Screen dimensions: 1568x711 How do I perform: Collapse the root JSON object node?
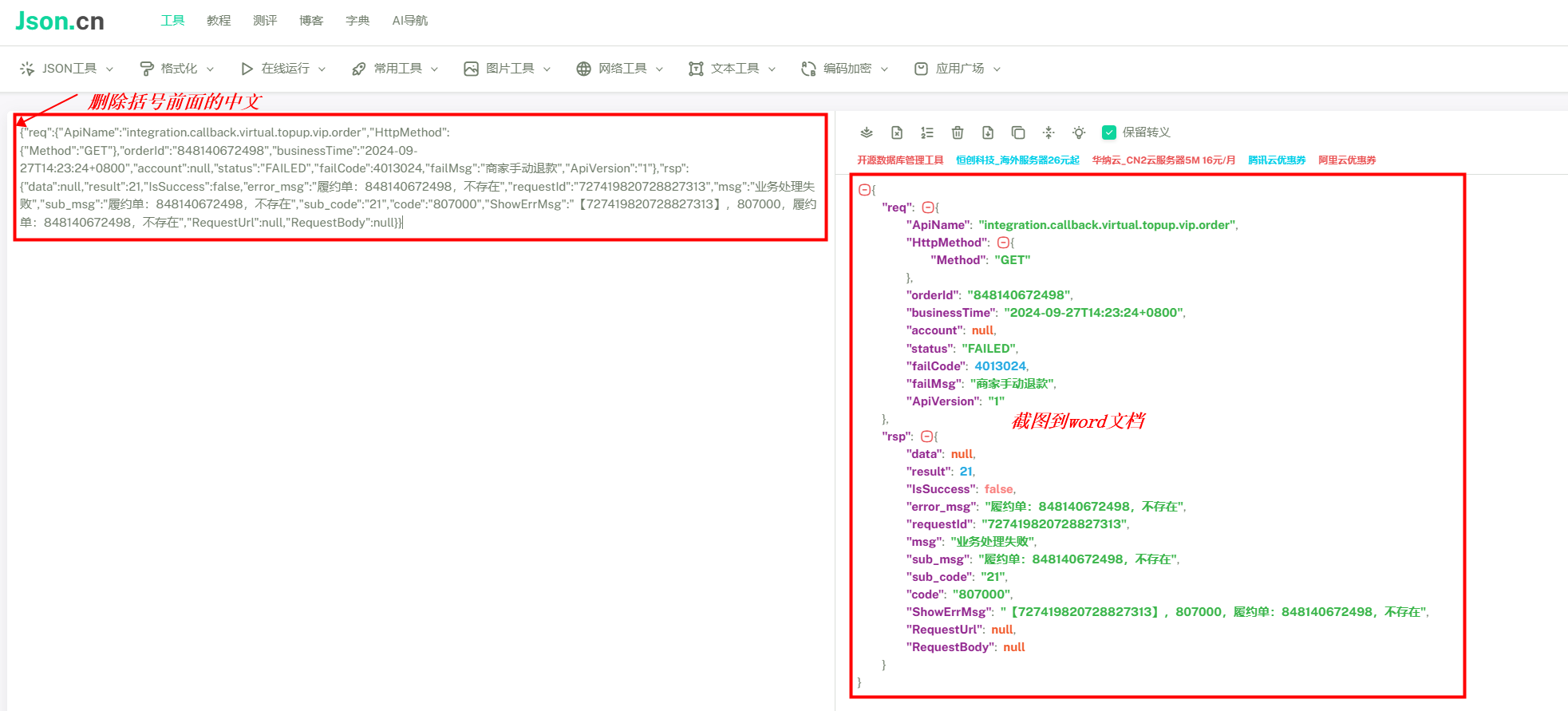[864, 190]
